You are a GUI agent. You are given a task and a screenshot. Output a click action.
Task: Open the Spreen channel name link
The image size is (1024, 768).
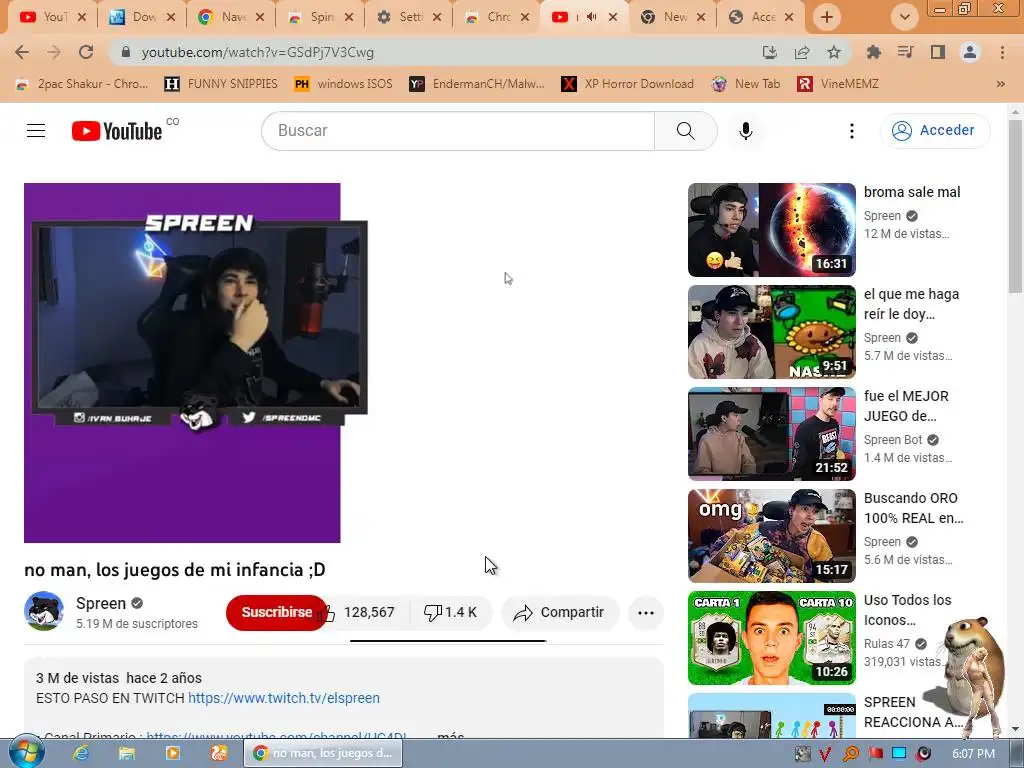pyautogui.click(x=101, y=603)
